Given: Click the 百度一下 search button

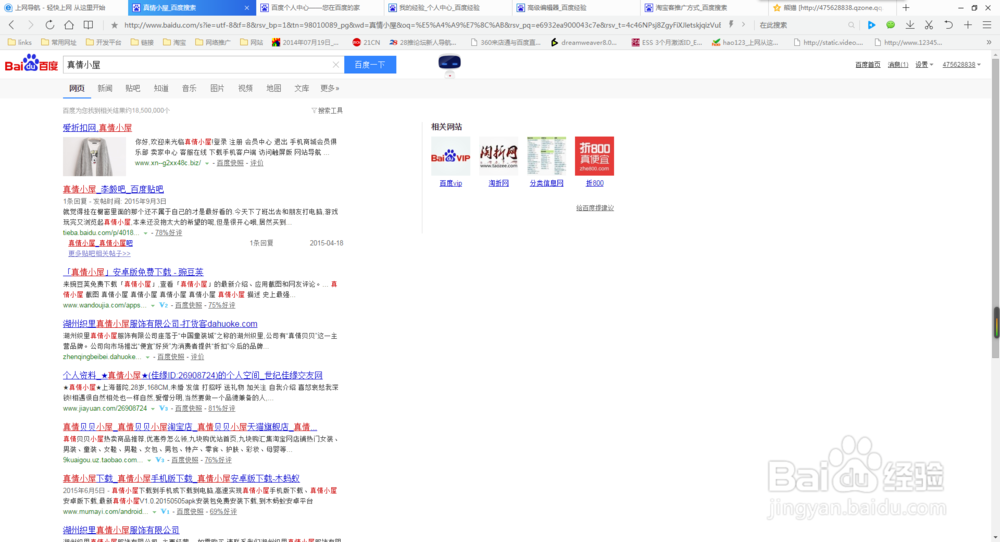Looking at the screenshot, I should pyautogui.click(x=370, y=64).
